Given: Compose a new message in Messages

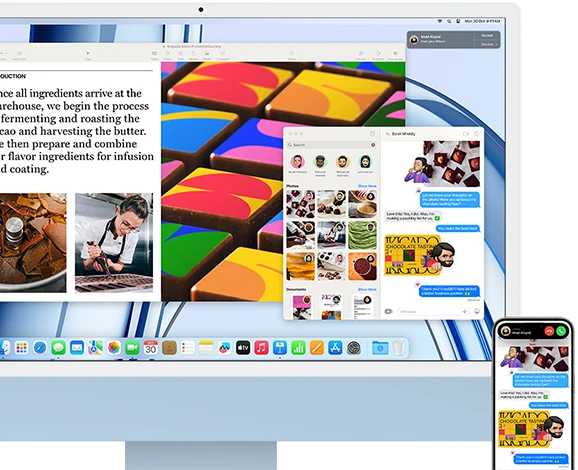Looking at the screenshot, I should (x=372, y=133).
